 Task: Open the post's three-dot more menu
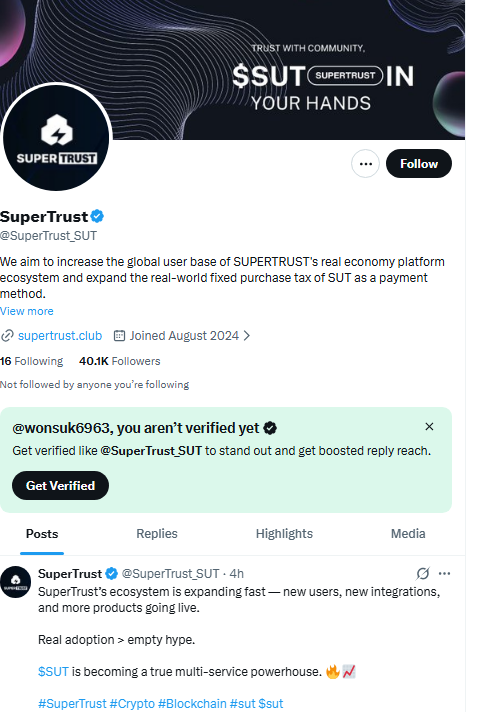pos(445,574)
